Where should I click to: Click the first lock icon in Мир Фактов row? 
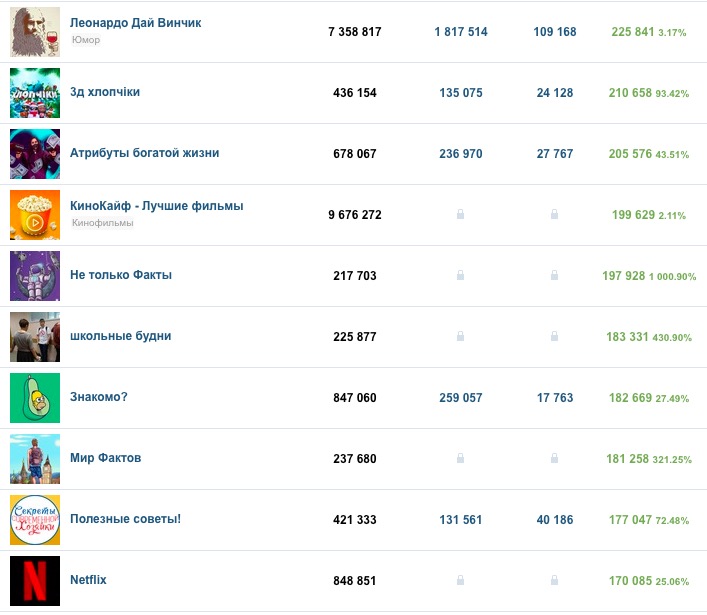(460, 459)
